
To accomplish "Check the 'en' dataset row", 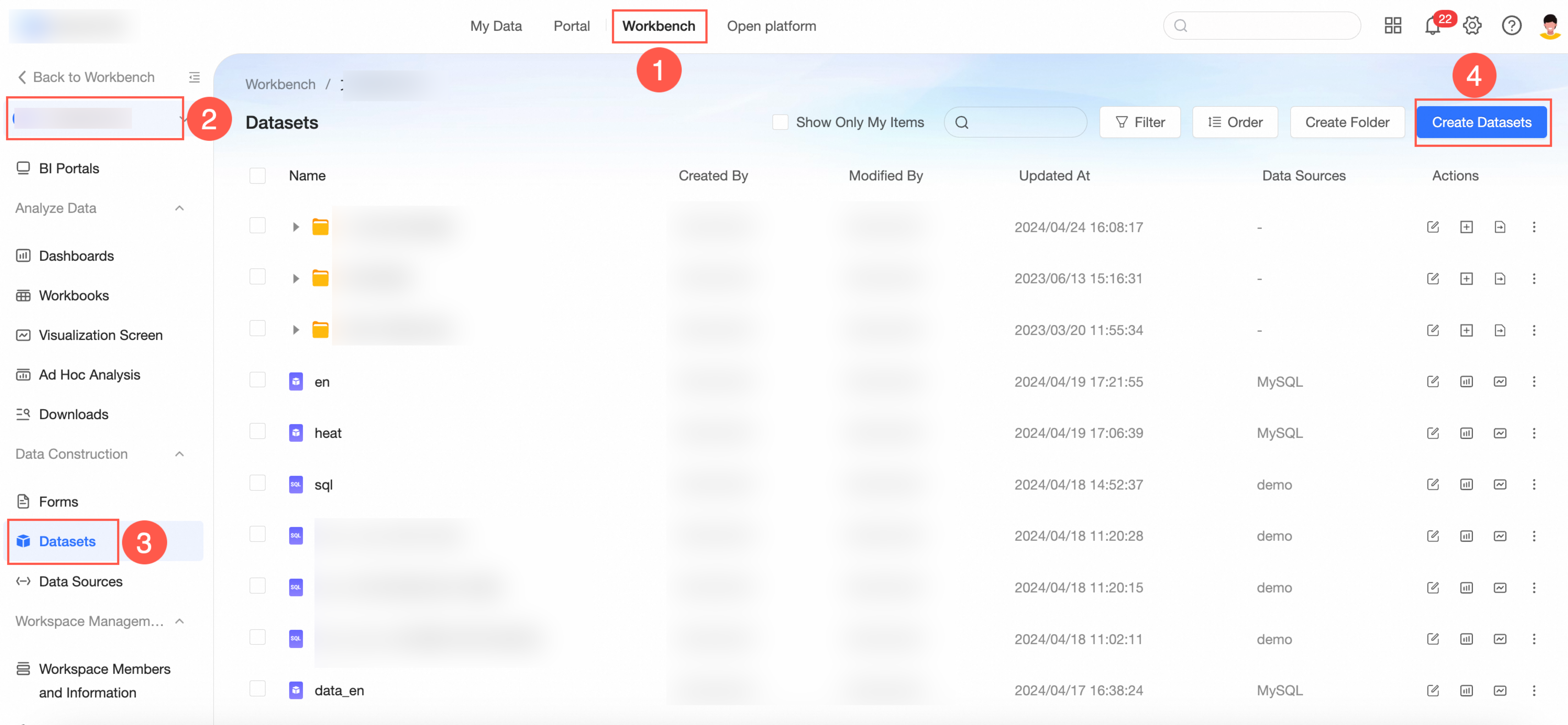I will (x=258, y=380).
